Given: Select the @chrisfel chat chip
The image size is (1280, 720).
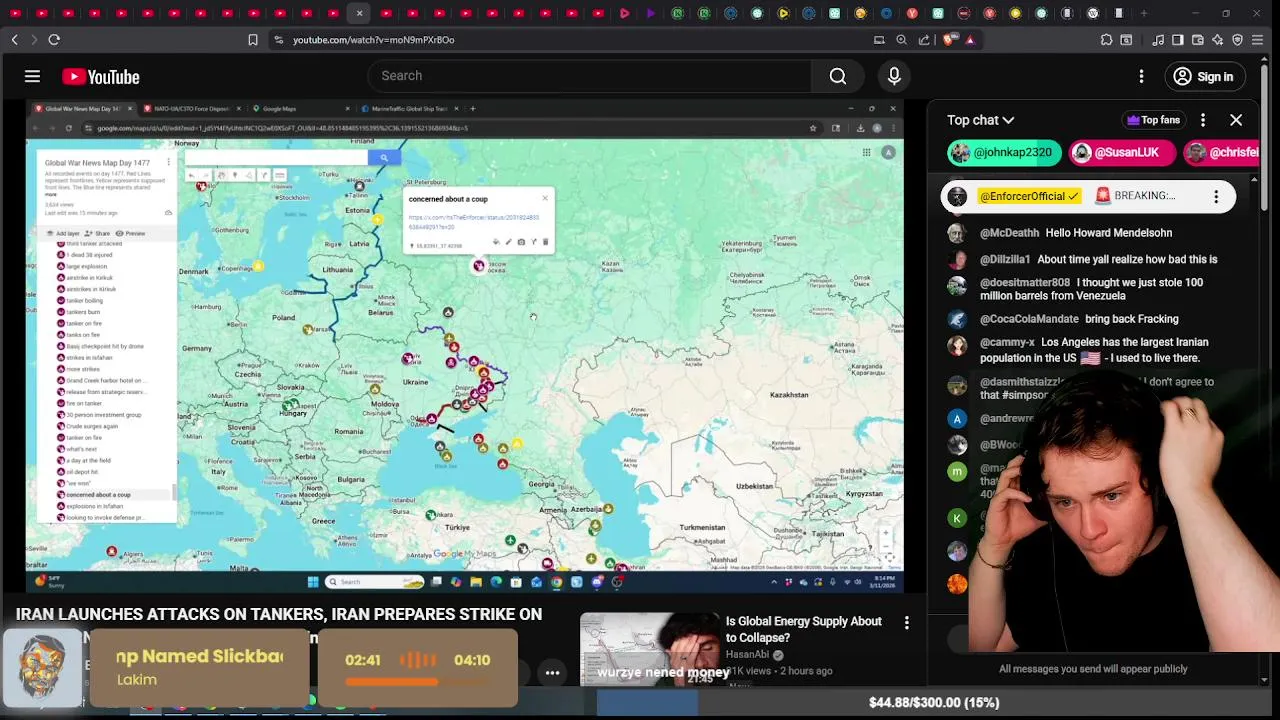Looking at the screenshot, I should (1221, 153).
